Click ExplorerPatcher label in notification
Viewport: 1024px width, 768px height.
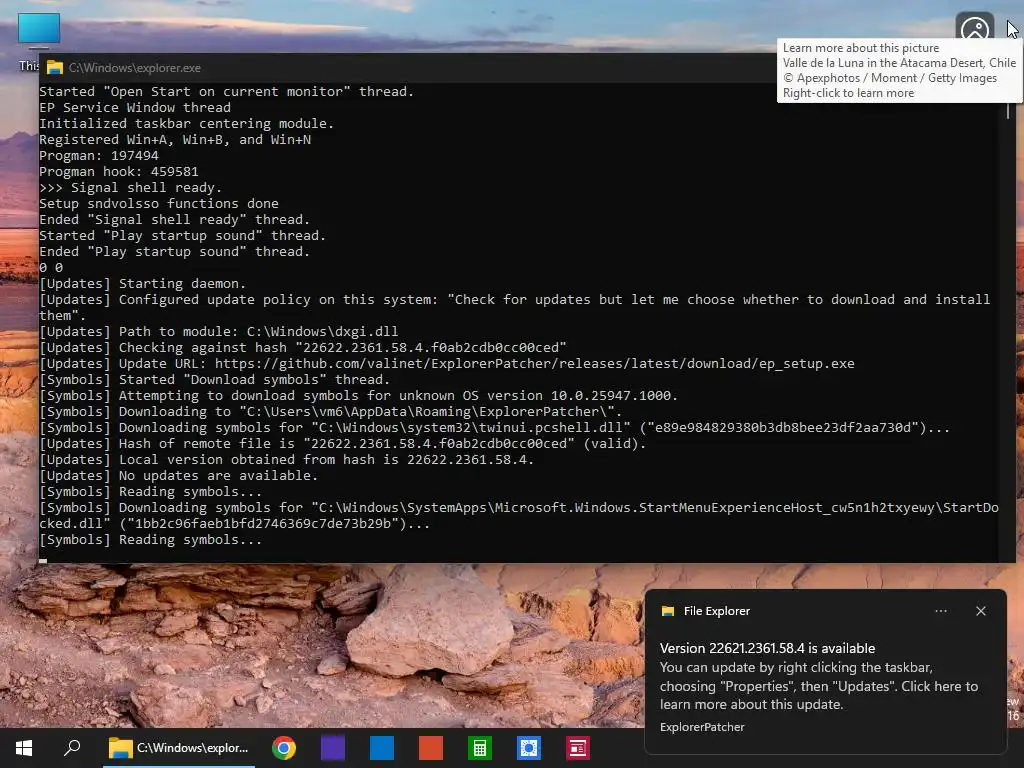coord(702,727)
